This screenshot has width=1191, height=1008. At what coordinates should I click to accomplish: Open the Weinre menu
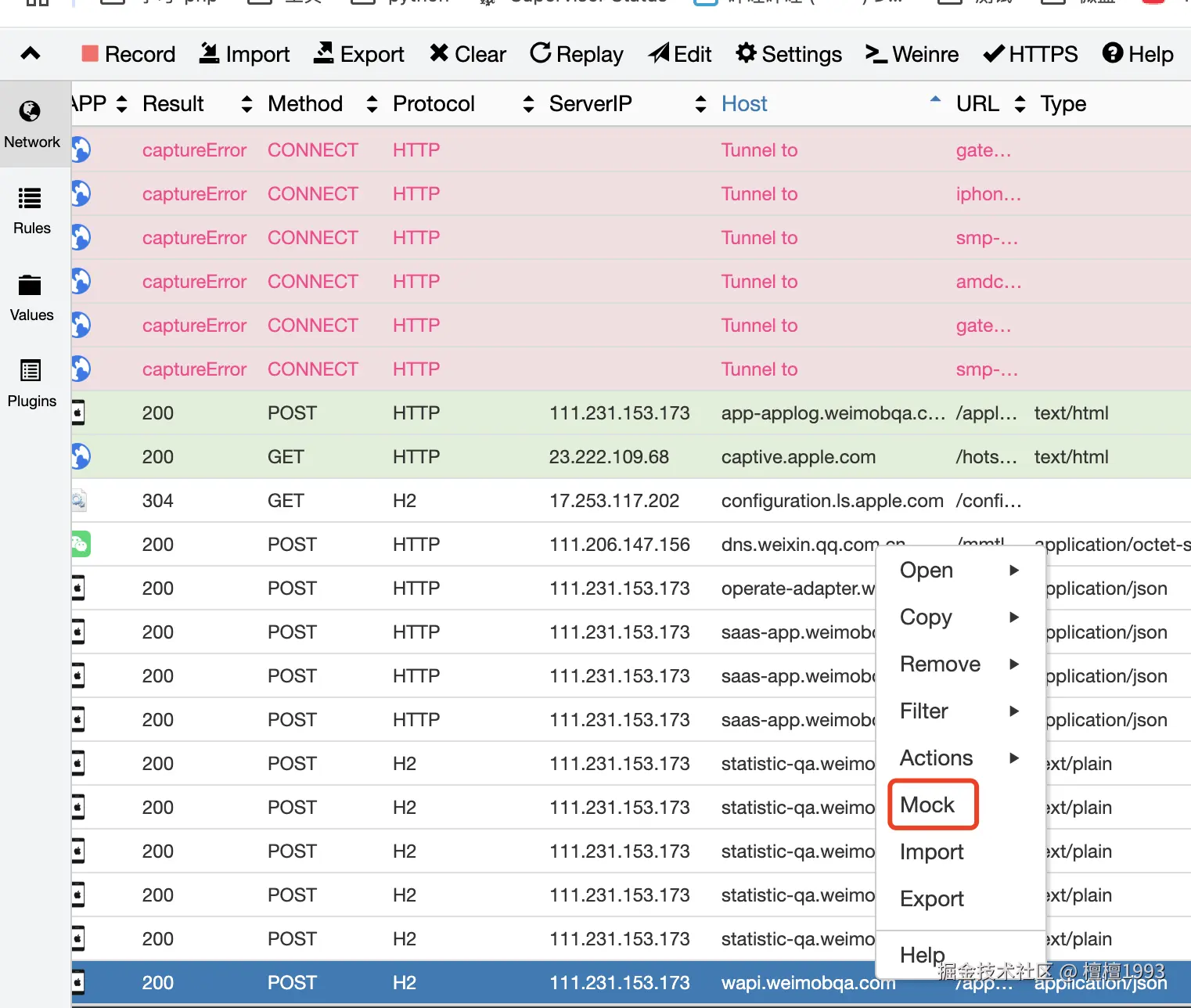point(912,54)
